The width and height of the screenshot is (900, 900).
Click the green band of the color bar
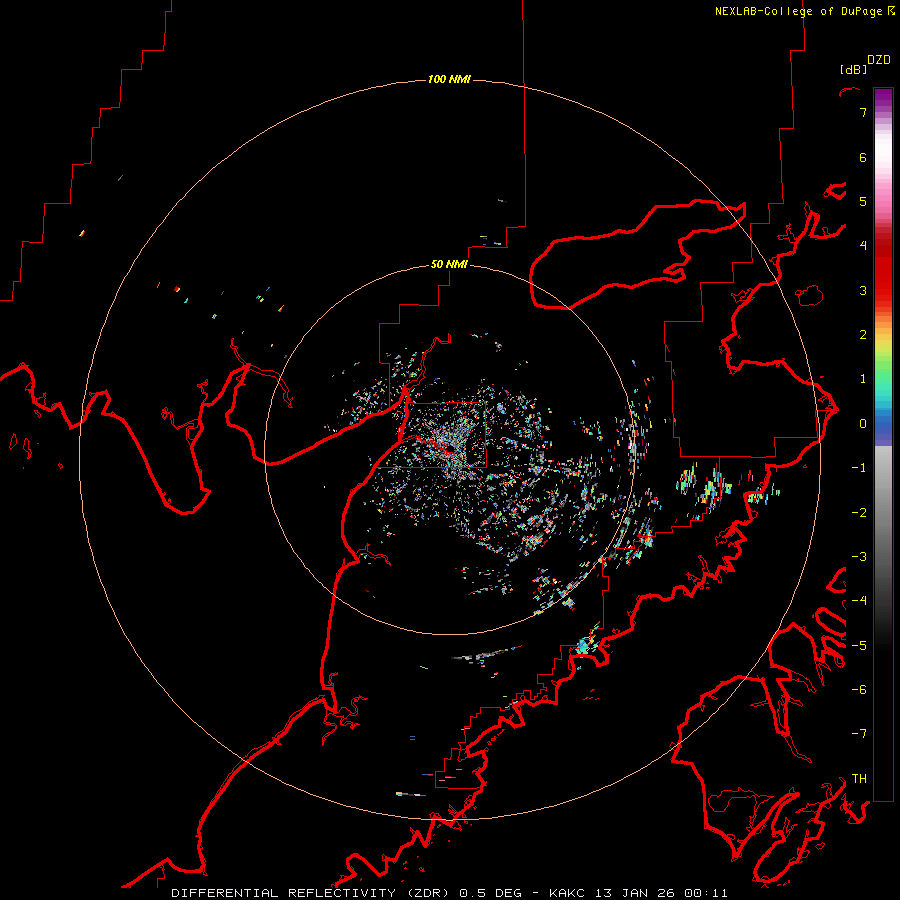click(883, 367)
